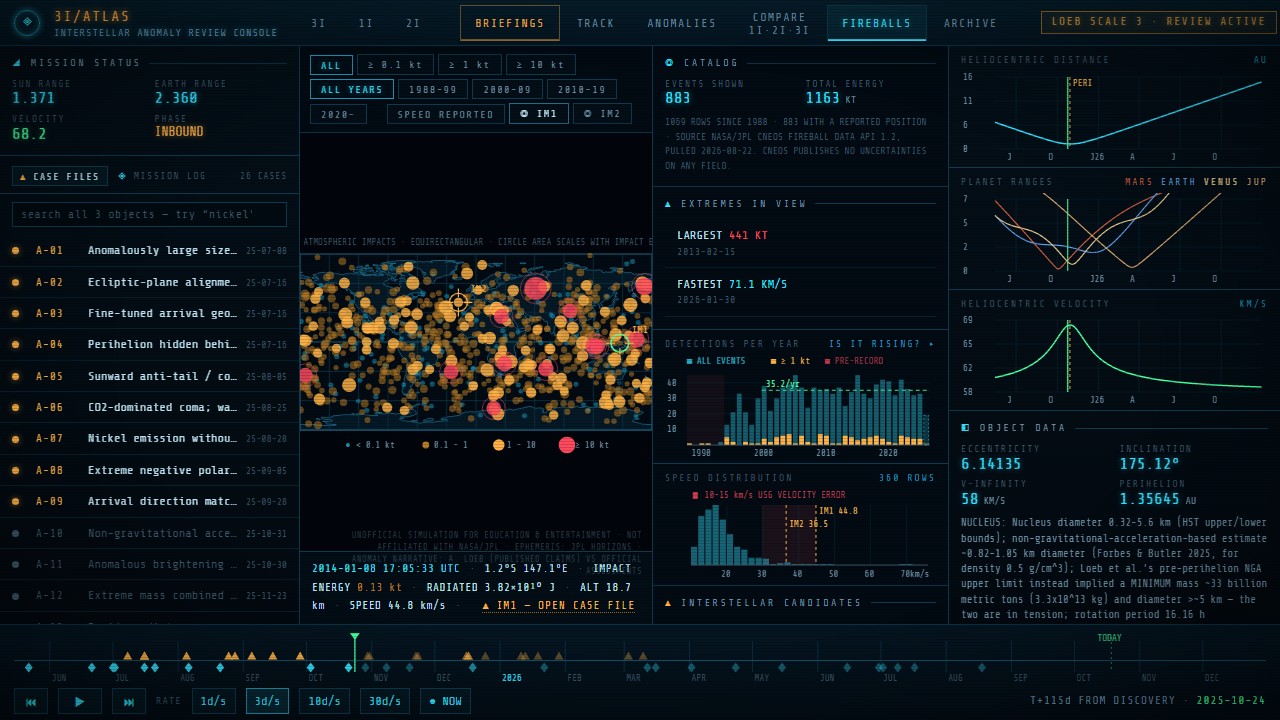Click the '1 – 10' legend circle
Screen dimensions: 1280x720
click(499, 445)
